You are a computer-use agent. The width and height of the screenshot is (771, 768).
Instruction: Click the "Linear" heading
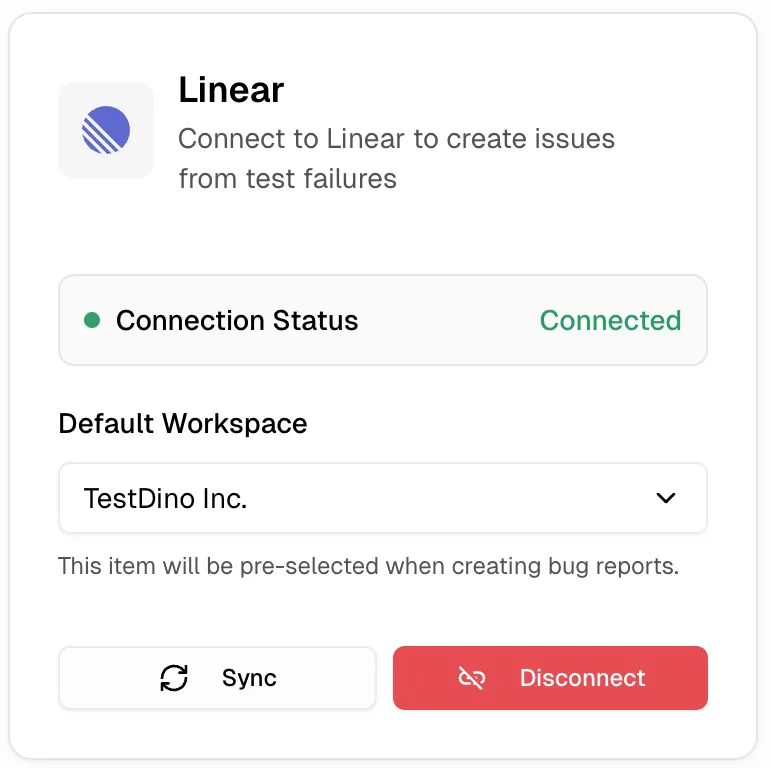[x=231, y=90]
